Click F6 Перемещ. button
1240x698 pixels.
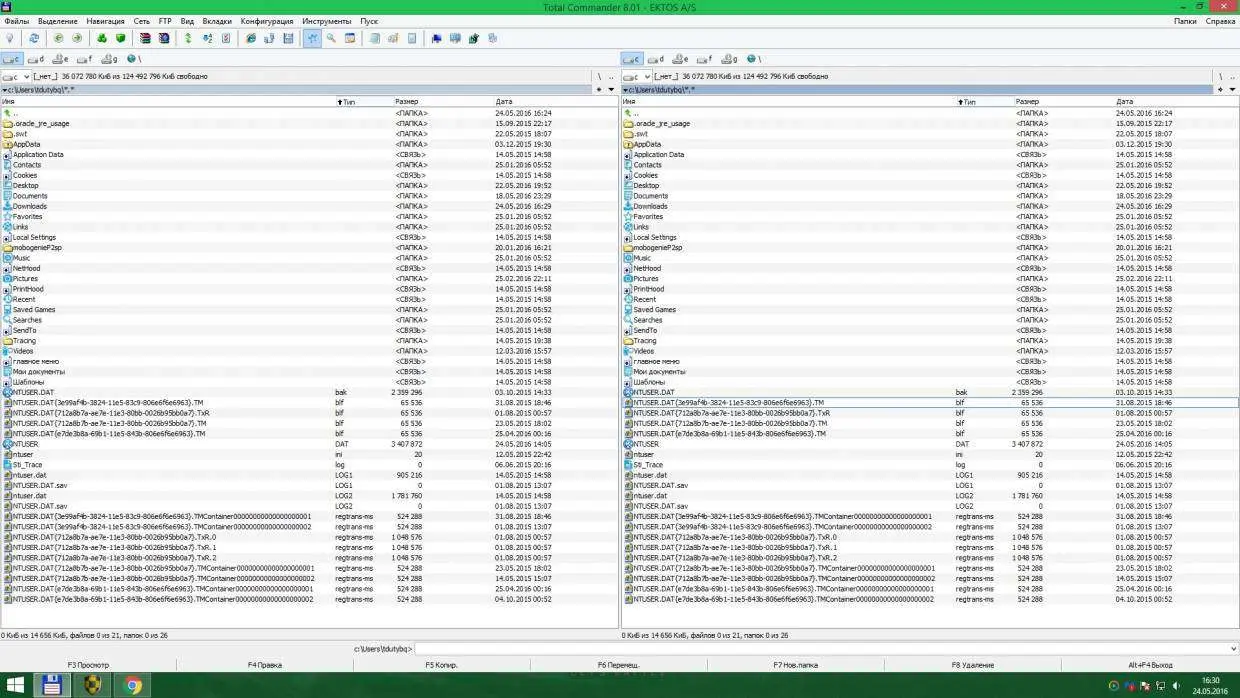619,665
